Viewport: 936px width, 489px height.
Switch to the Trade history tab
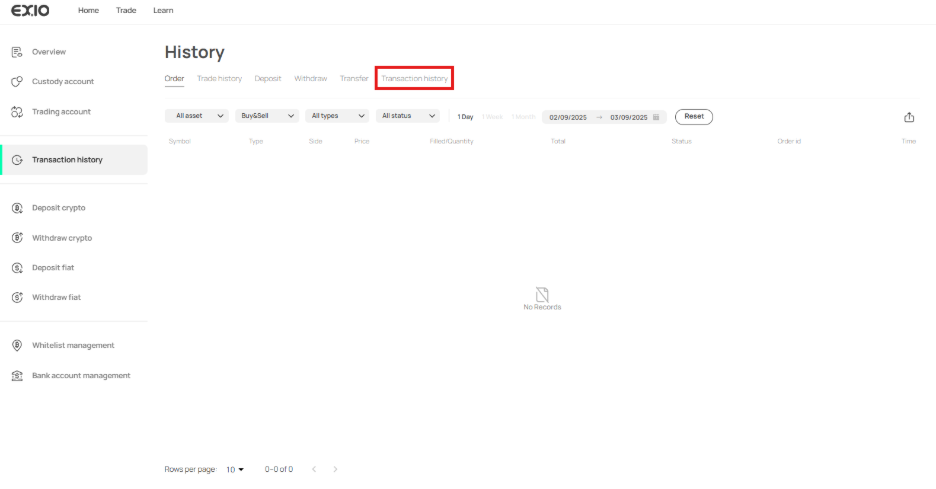219,78
